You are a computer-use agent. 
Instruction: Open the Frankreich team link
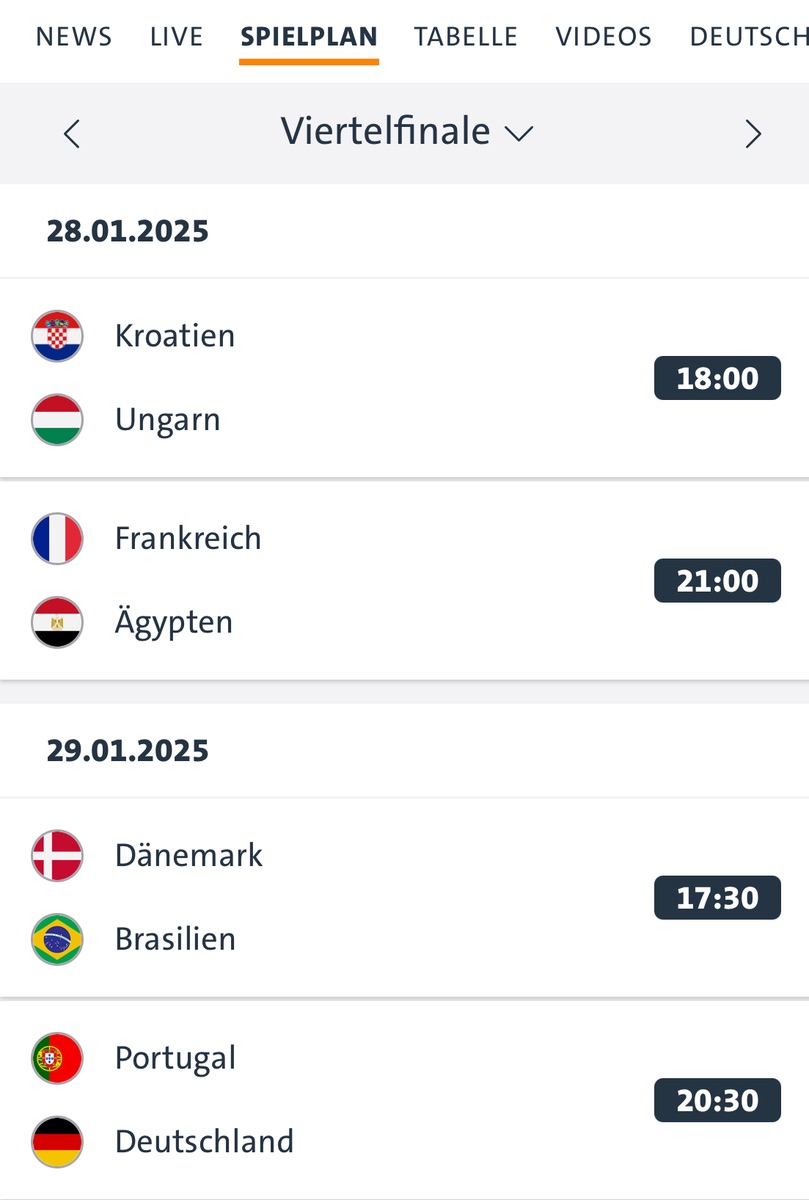click(x=188, y=539)
